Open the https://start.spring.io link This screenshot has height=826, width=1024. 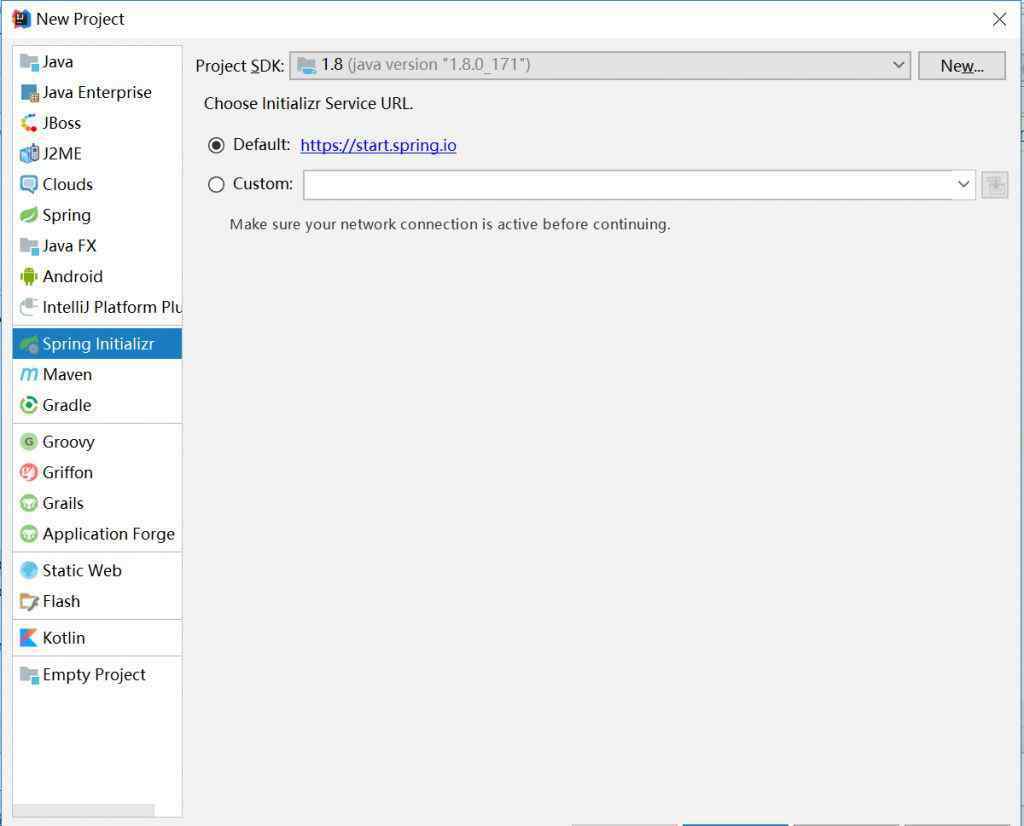(x=378, y=146)
